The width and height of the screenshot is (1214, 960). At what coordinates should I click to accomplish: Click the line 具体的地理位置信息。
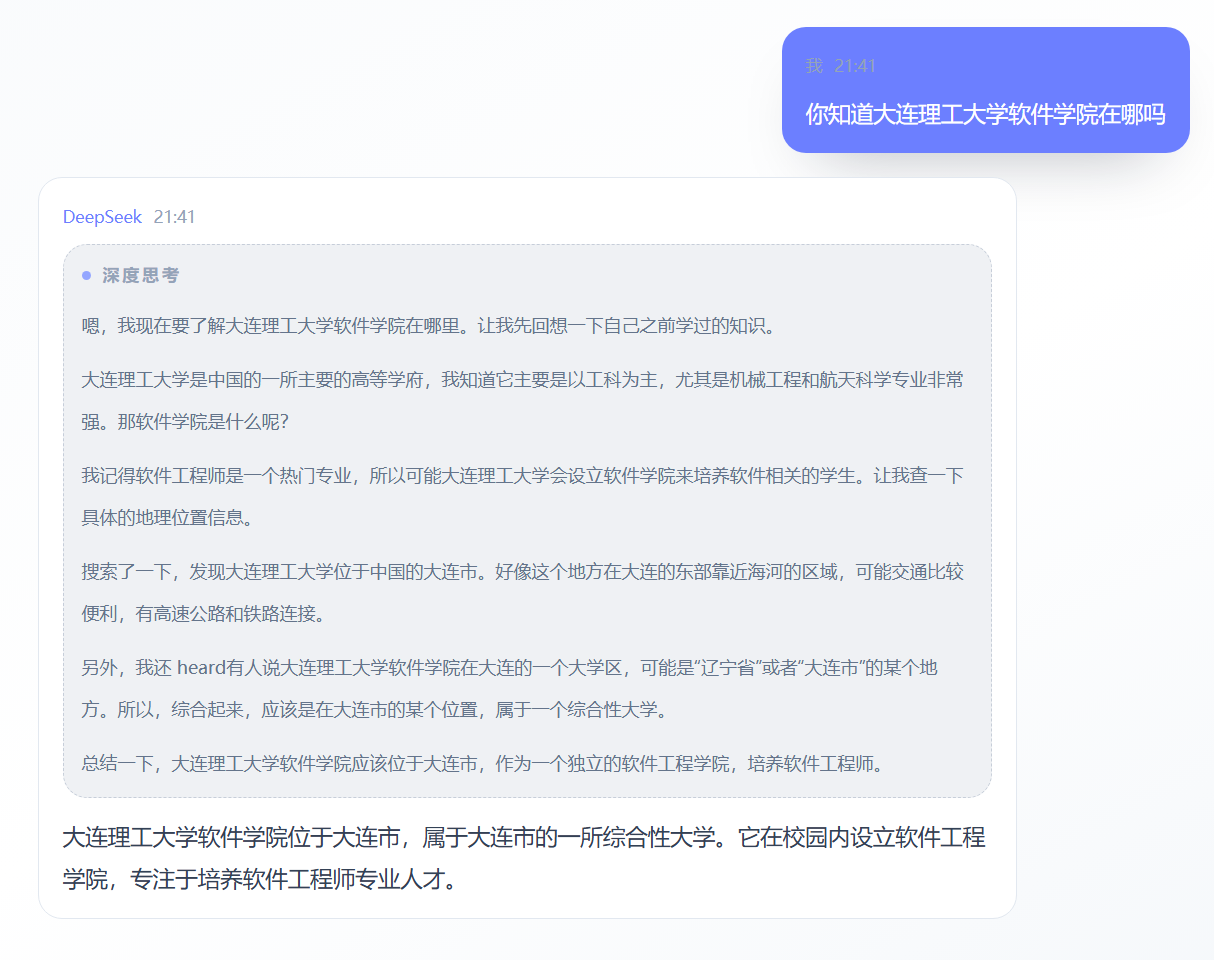pos(167,518)
